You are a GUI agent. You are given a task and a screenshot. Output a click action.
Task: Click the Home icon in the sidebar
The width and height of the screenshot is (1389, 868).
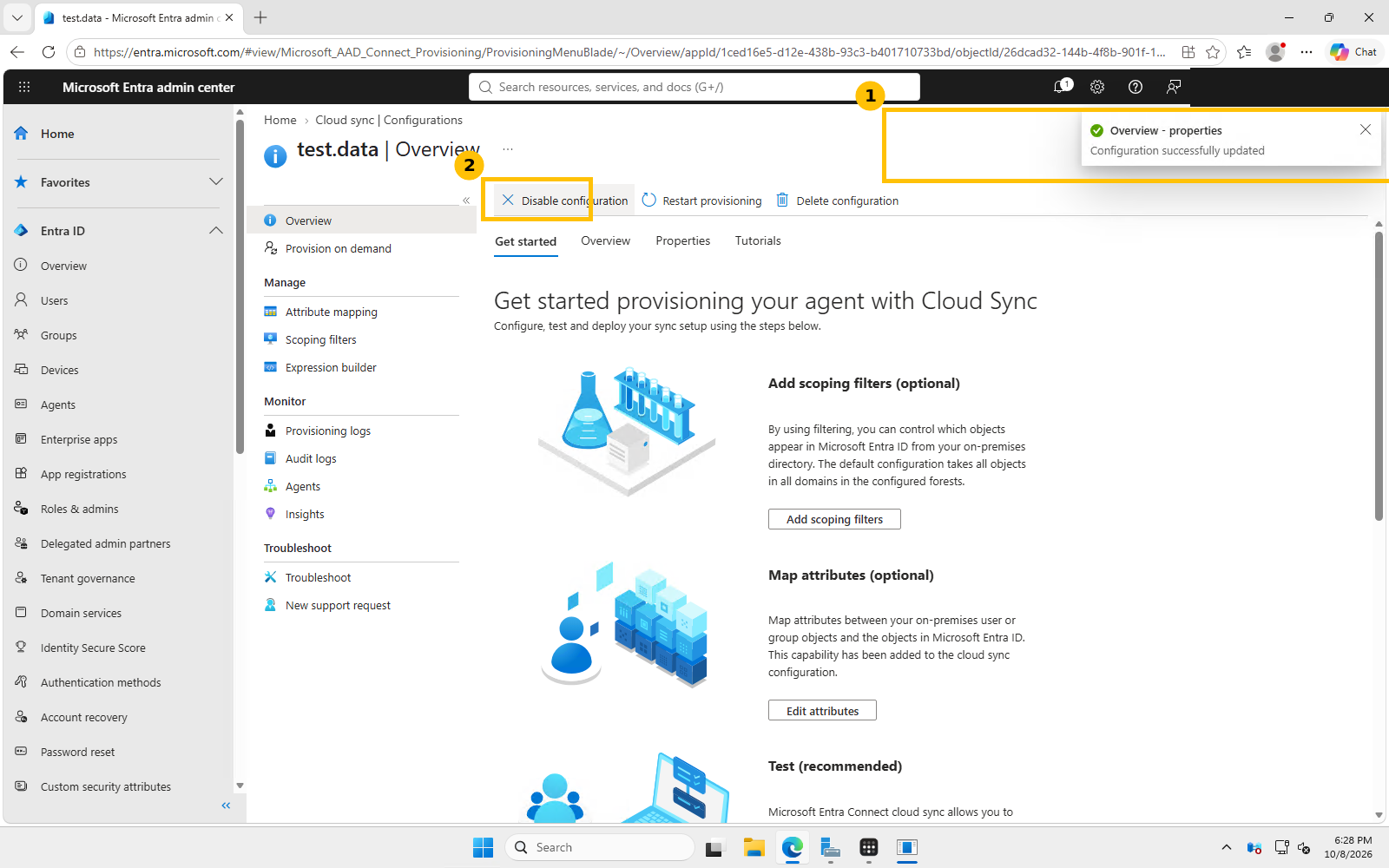tap(21, 134)
